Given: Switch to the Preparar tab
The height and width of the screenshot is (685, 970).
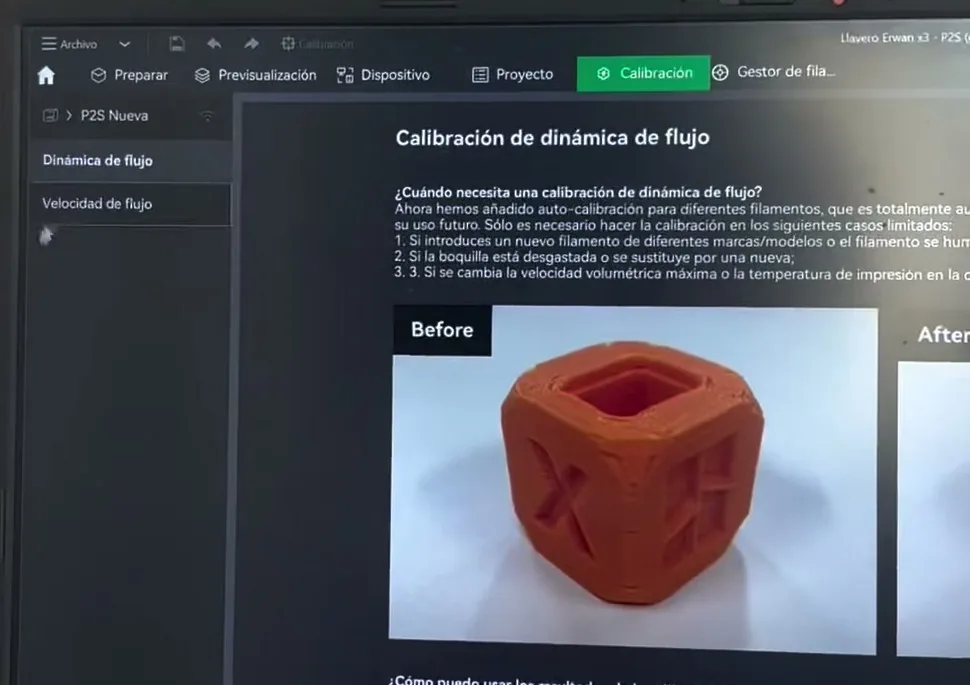Looking at the screenshot, I should click(129, 75).
